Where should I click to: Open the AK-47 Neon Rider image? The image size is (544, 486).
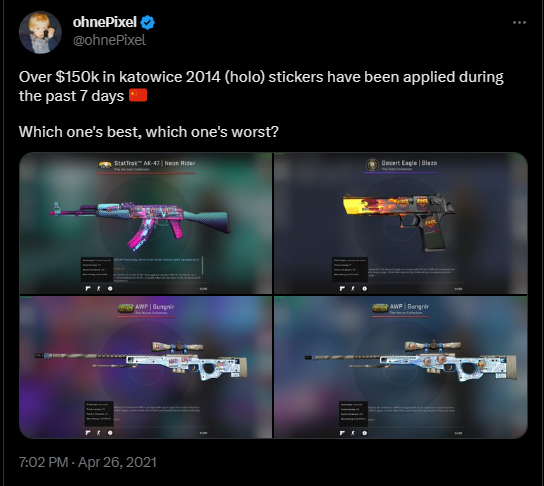pos(146,223)
